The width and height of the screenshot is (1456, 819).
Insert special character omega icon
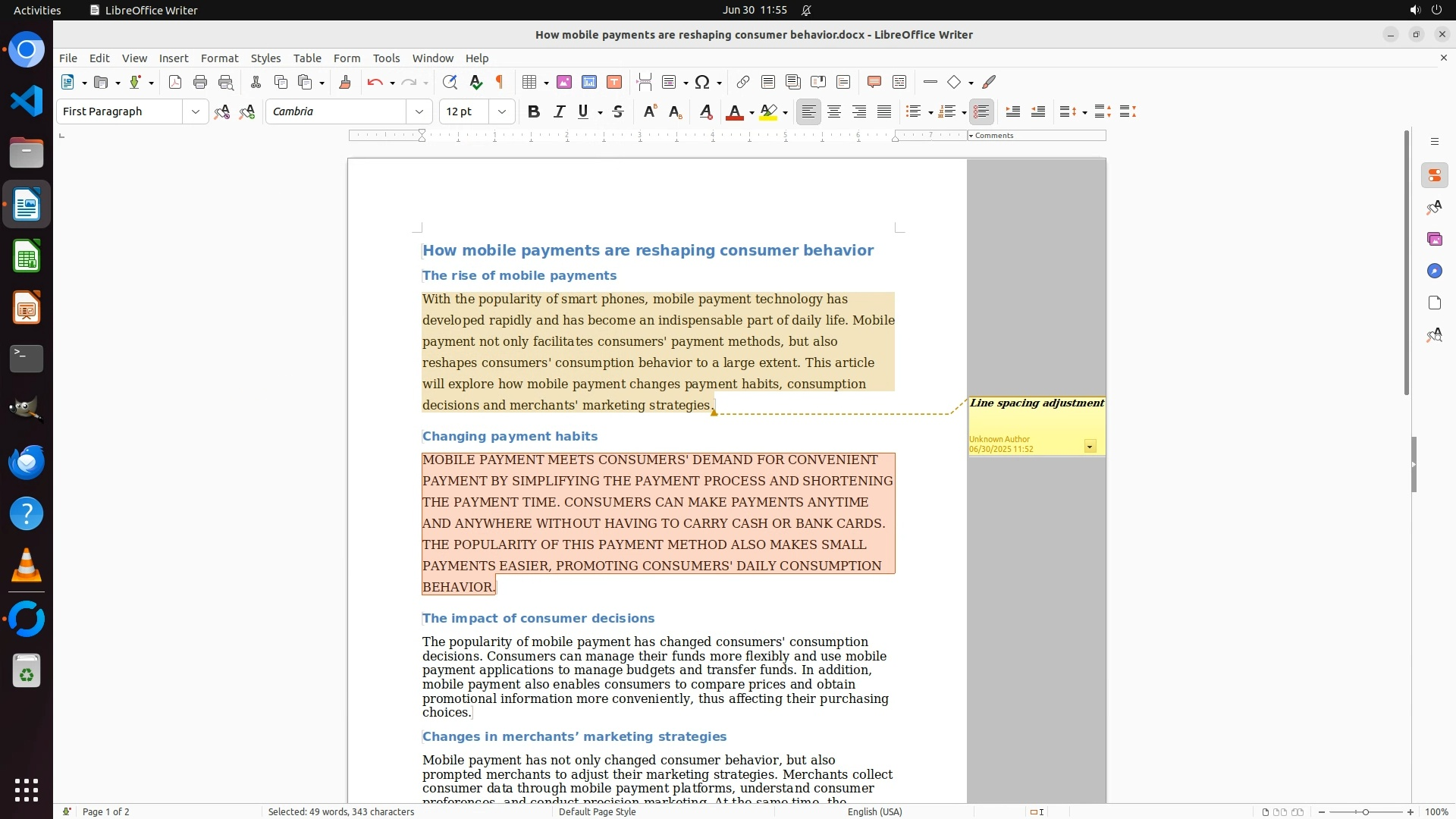click(x=702, y=83)
